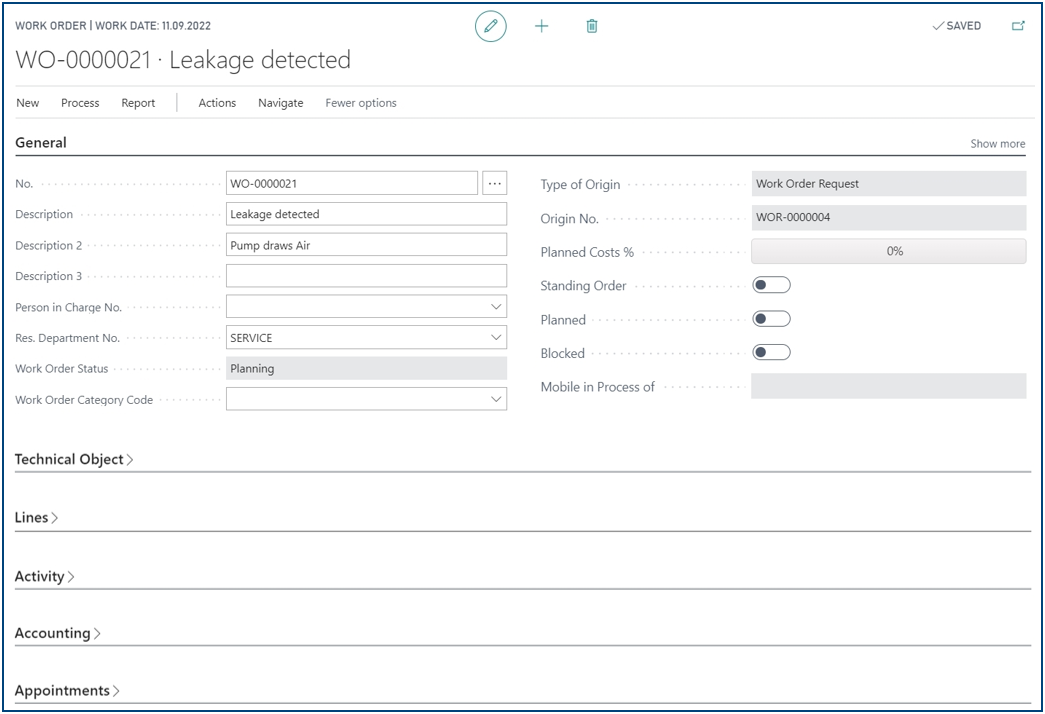Open the New menu
The height and width of the screenshot is (714, 1045).
coord(27,103)
